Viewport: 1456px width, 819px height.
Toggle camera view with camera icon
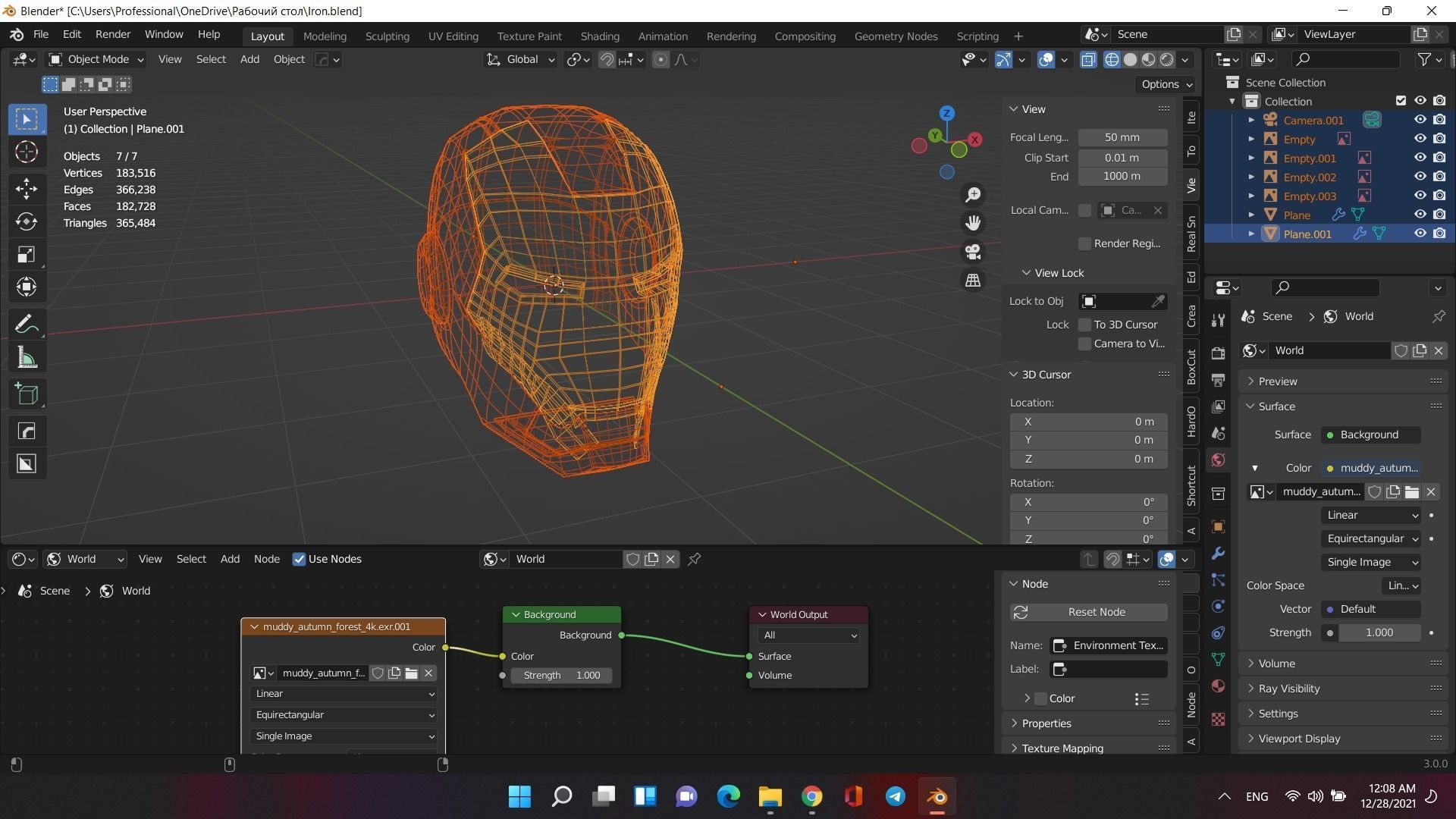click(973, 252)
